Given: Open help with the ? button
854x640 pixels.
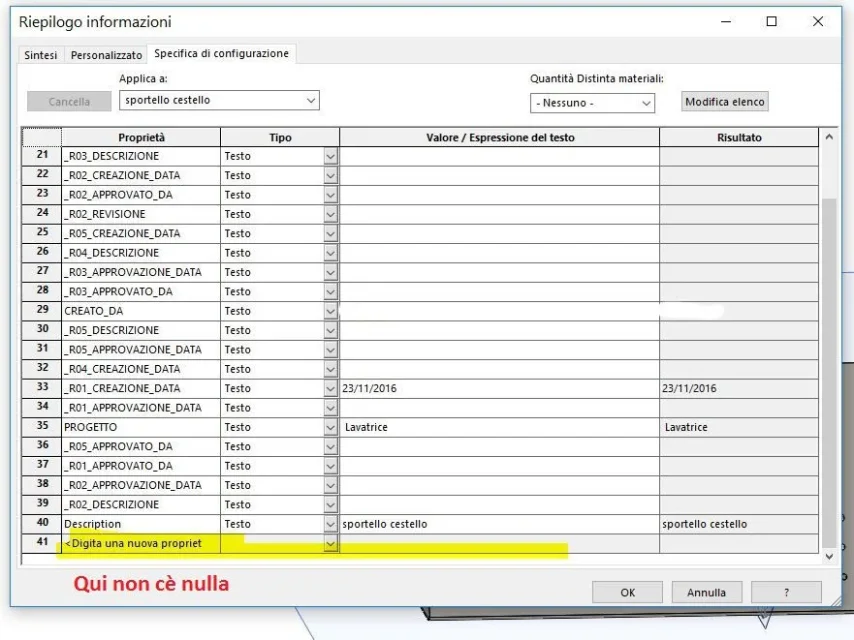Looking at the screenshot, I should (786, 592).
